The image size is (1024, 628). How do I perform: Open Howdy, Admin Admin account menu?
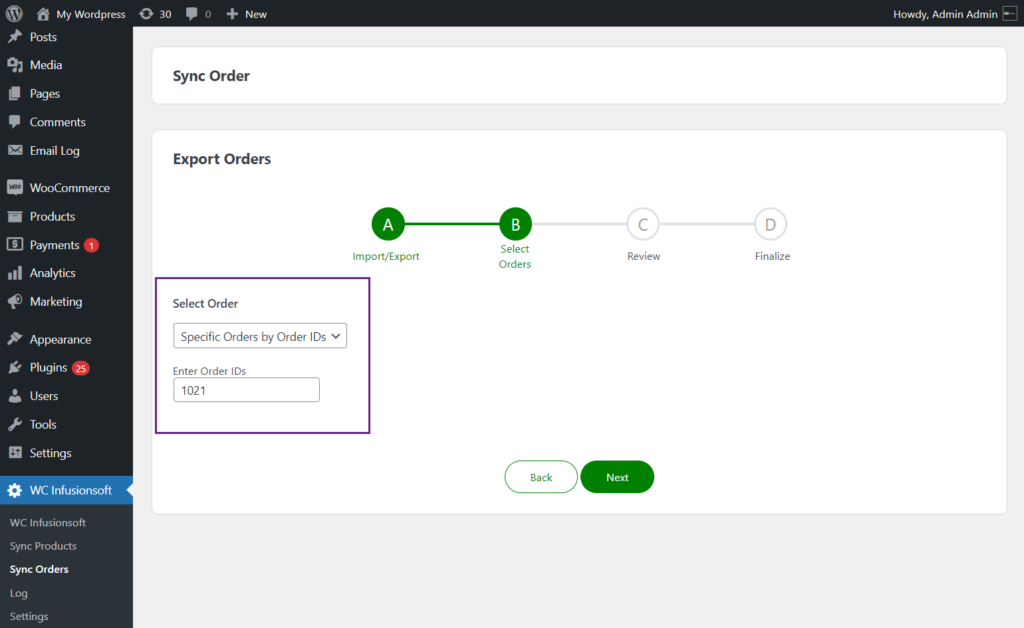coord(945,14)
